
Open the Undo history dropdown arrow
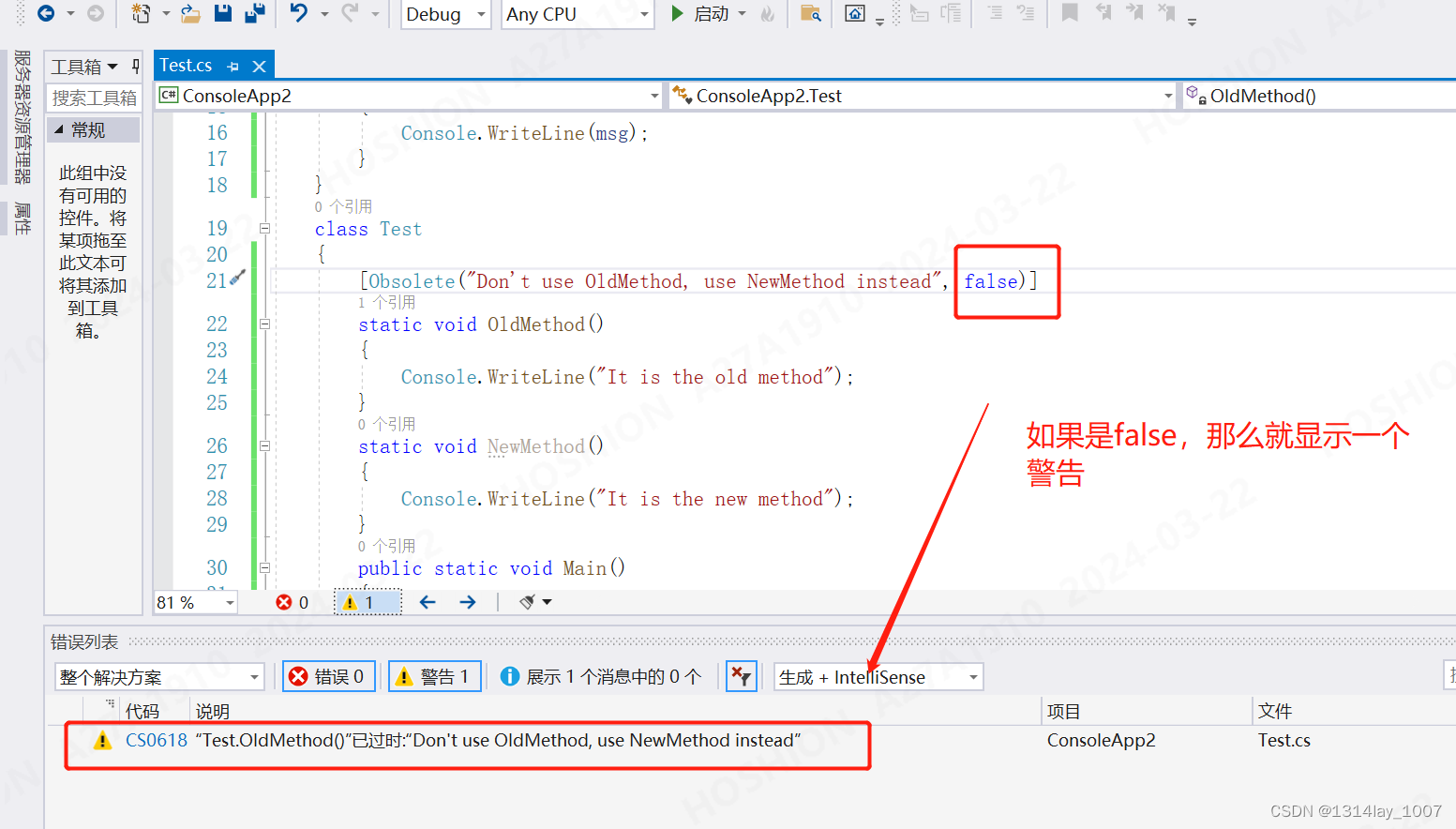(324, 14)
